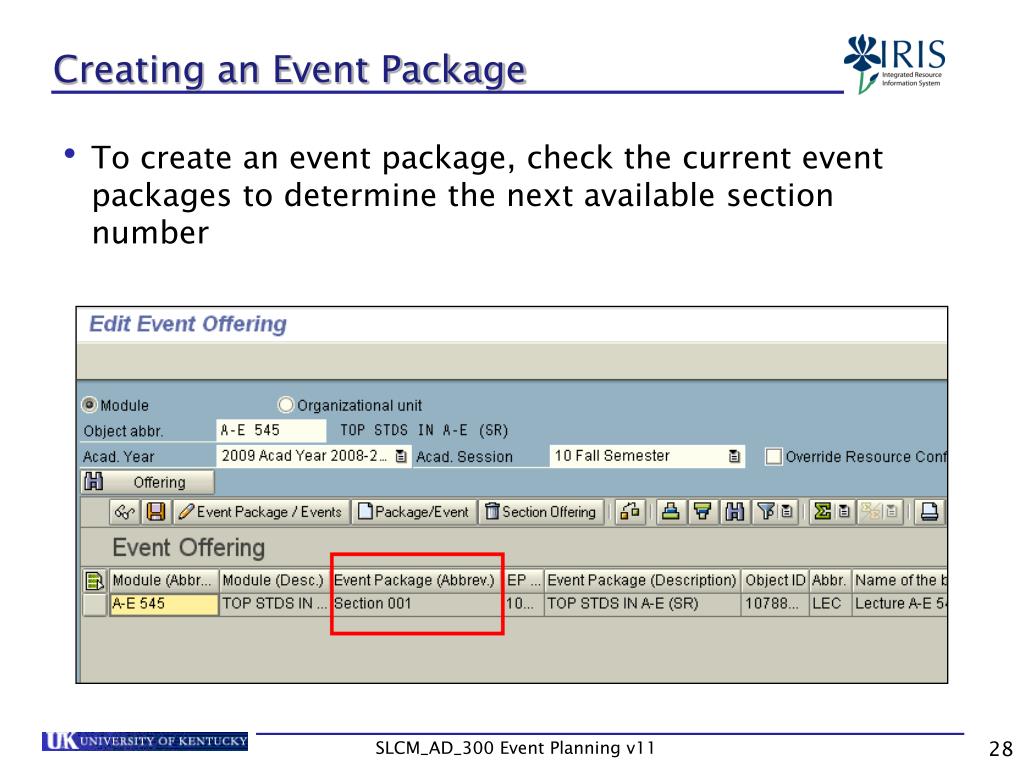Click the TOP STDS IN ... module description cell

[x=274, y=604]
